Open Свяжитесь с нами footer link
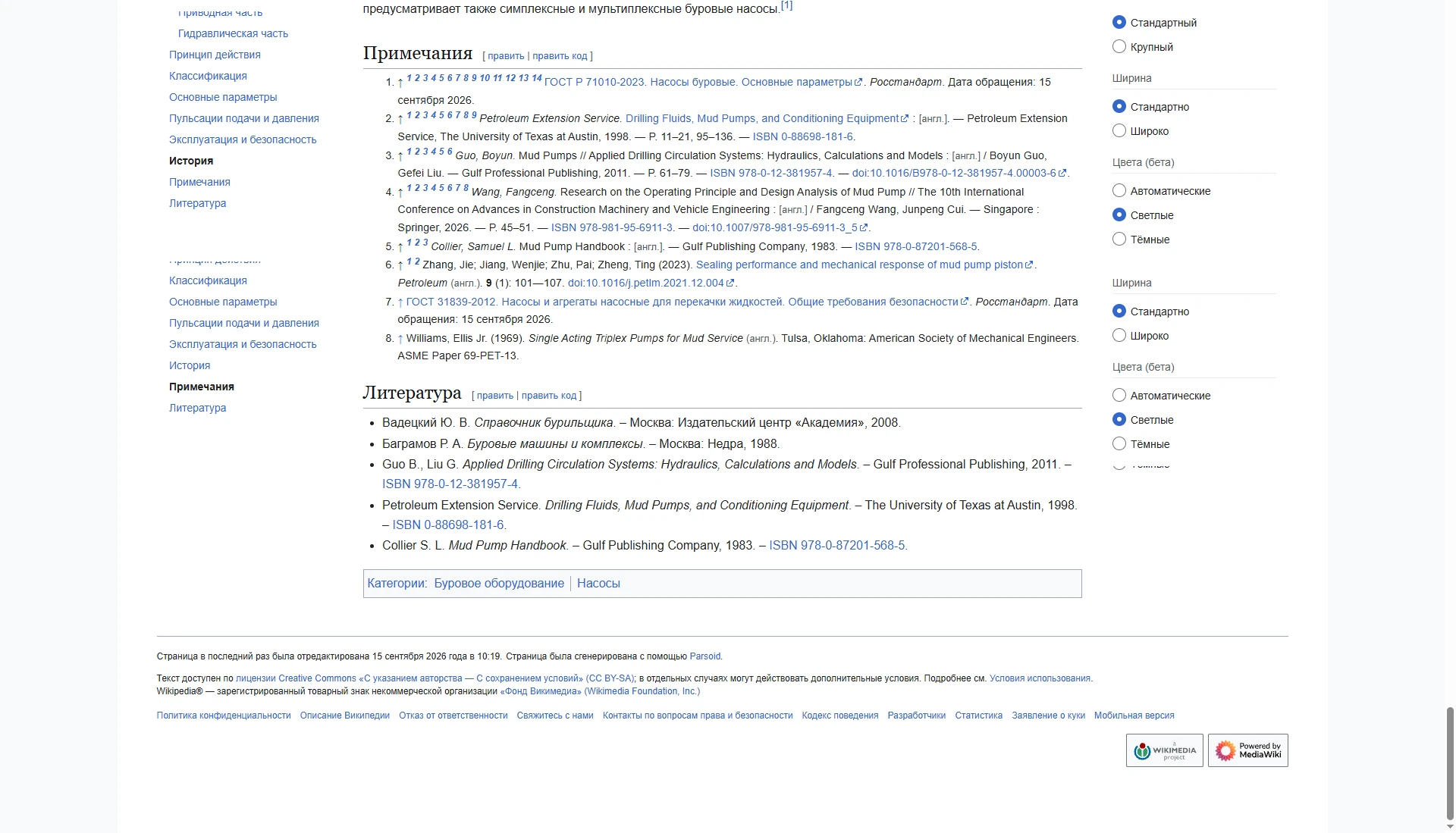1456x833 pixels. point(555,716)
